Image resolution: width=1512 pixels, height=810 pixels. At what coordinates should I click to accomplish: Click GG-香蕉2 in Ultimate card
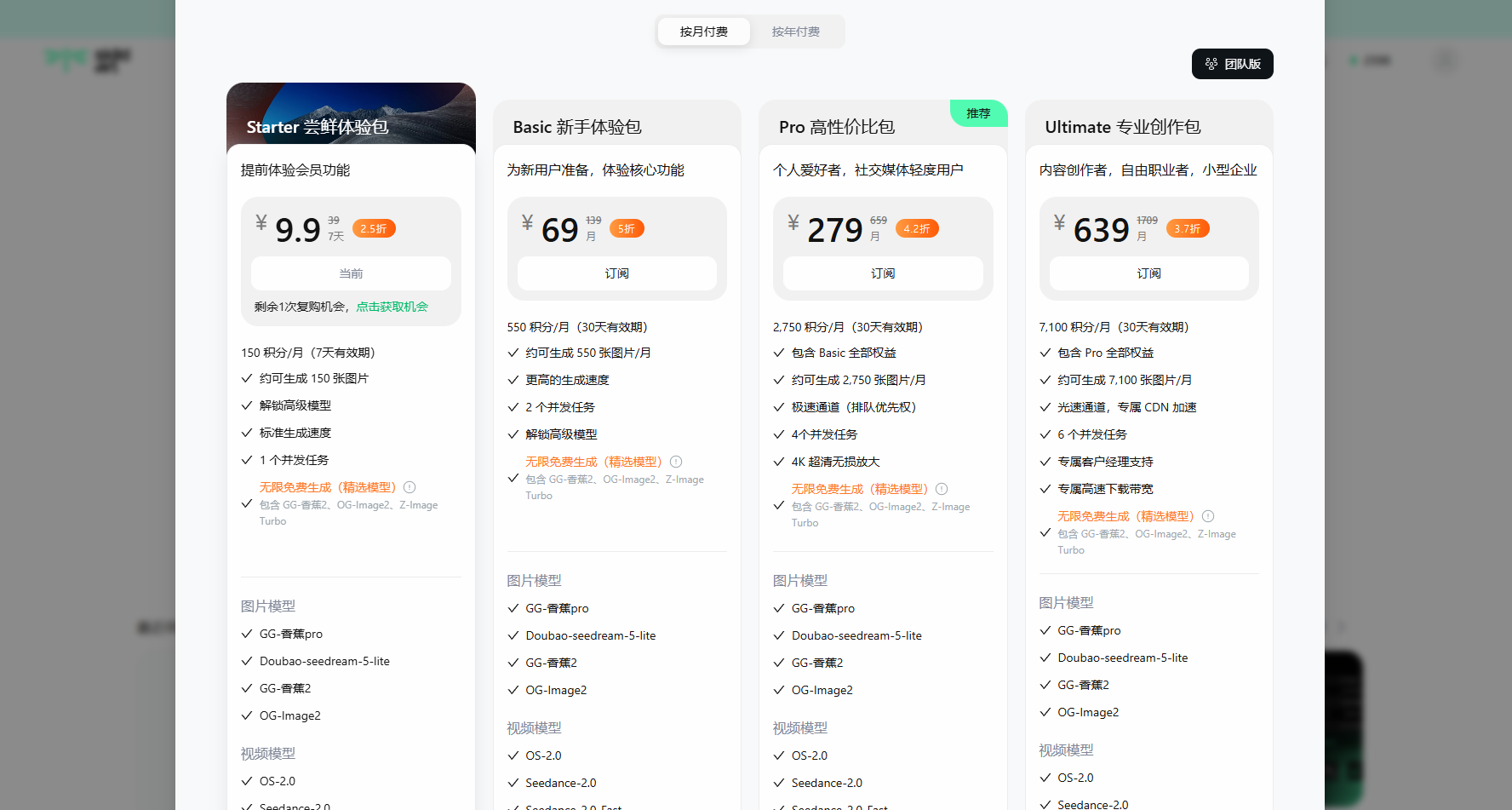(x=1084, y=685)
